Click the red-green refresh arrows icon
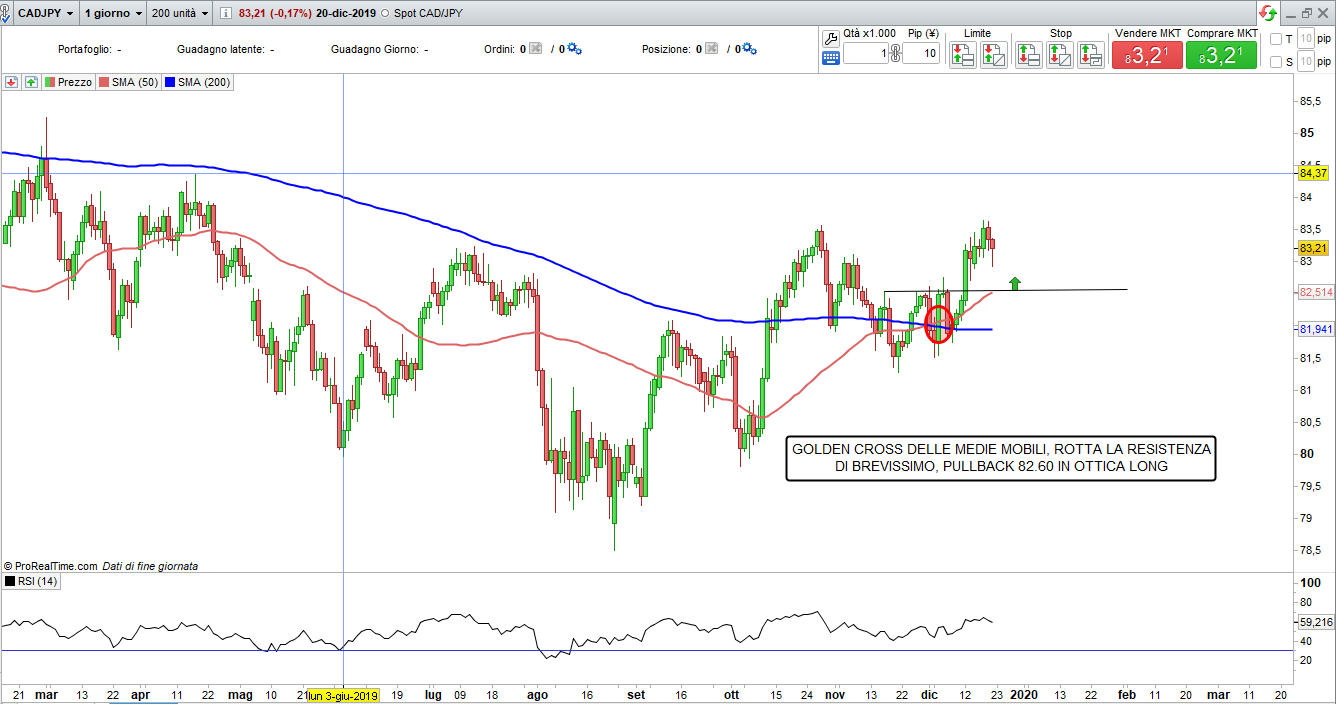The width and height of the screenshot is (1336, 704). click(x=1267, y=13)
